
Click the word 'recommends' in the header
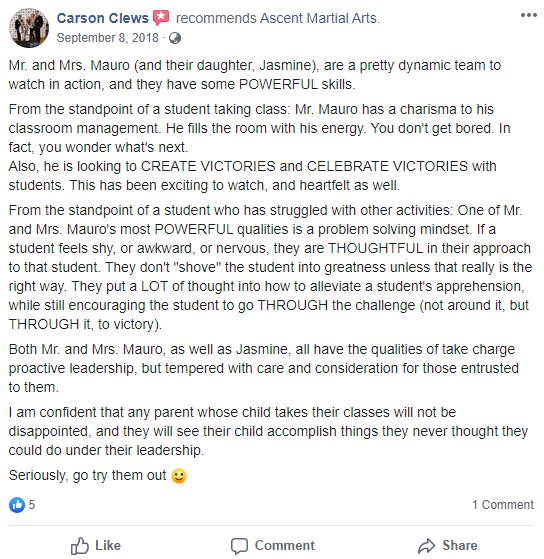click(x=216, y=18)
